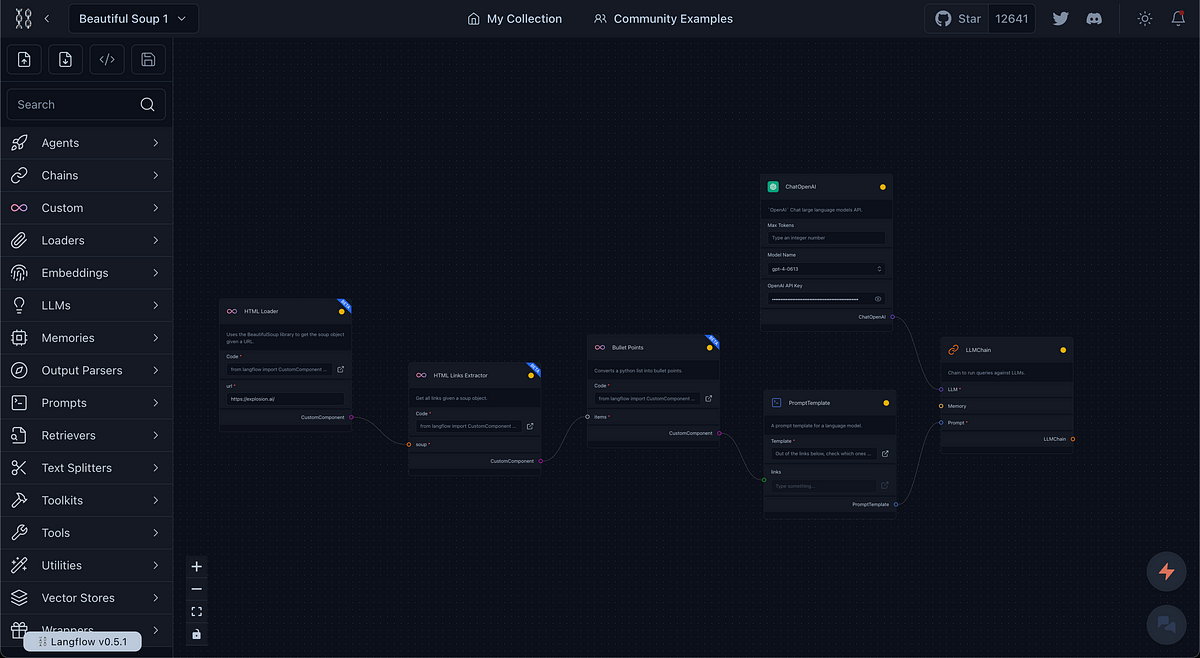Open the Twitter icon link
Viewport: 1200px width, 658px height.
(1061, 19)
